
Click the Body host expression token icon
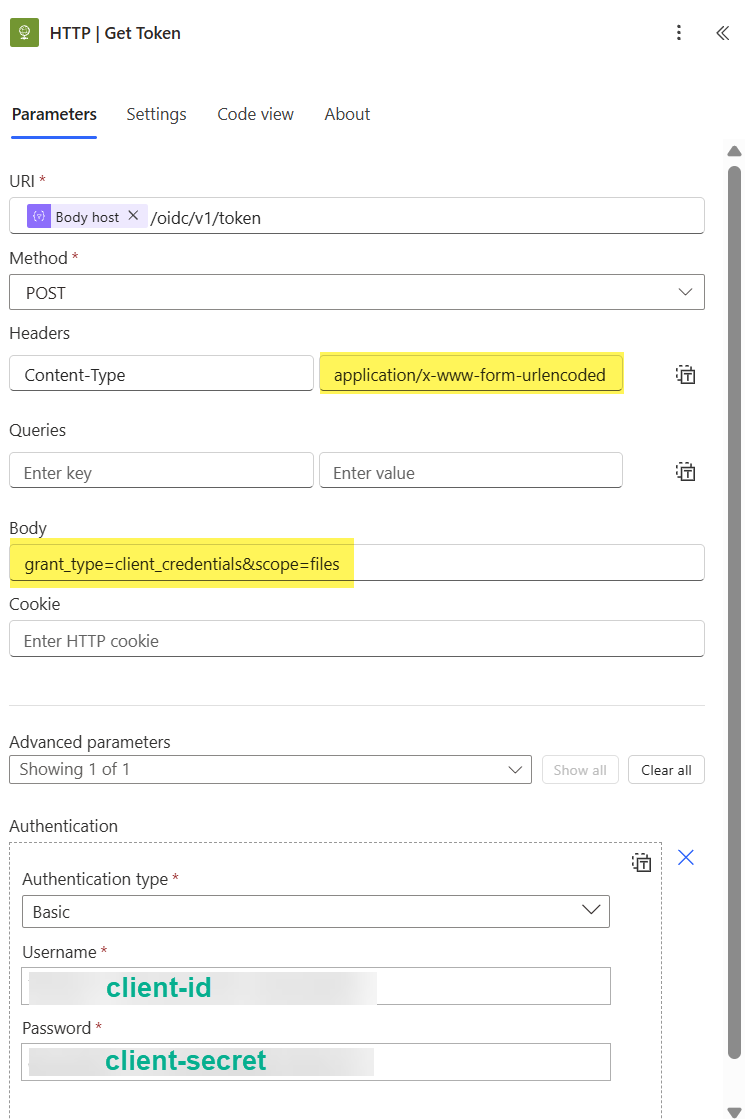pyautogui.click(x=39, y=216)
